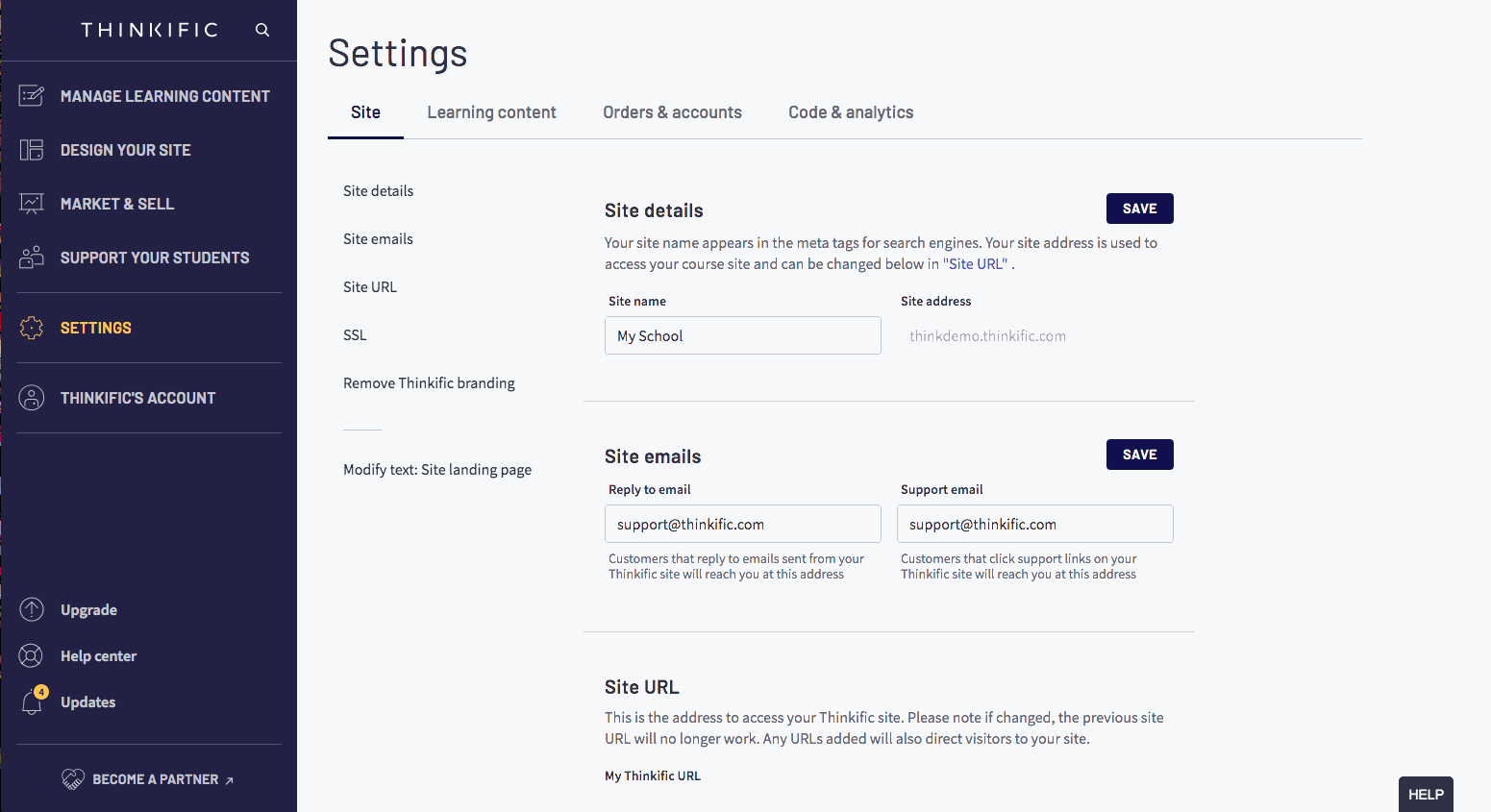Image resolution: width=1491 pixels, height=812 pixels.
Task: Select Settings in the sidebar
Action: click(96, 328)
